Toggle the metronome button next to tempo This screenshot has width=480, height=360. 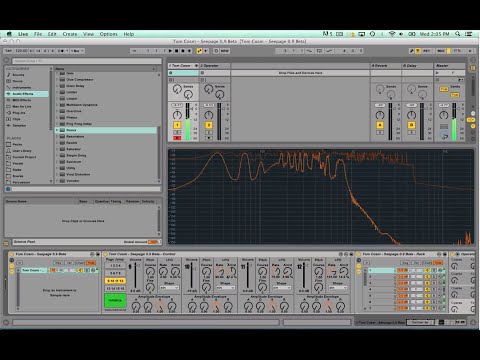click(62, 51)
